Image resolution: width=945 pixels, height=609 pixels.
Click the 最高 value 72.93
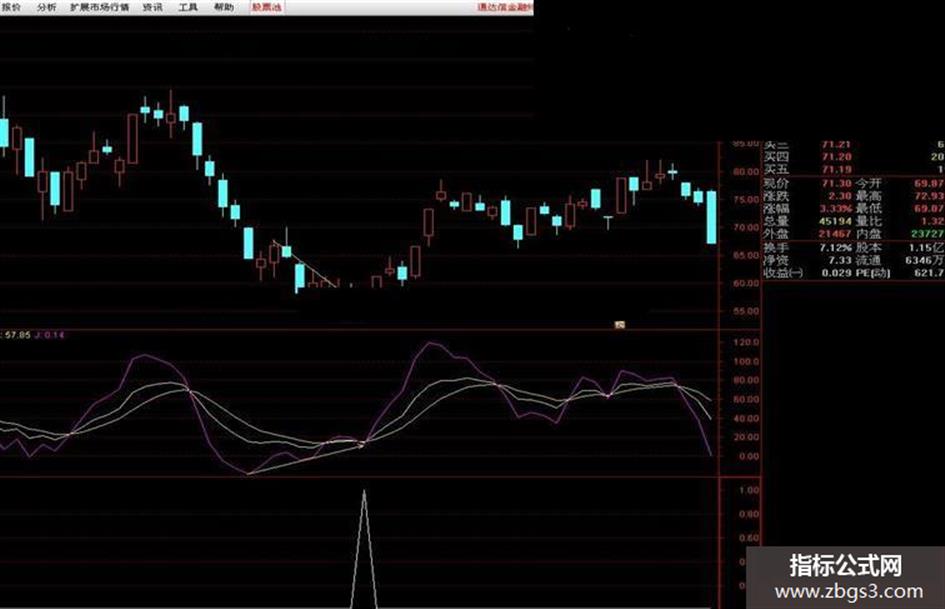click(929, 196)
